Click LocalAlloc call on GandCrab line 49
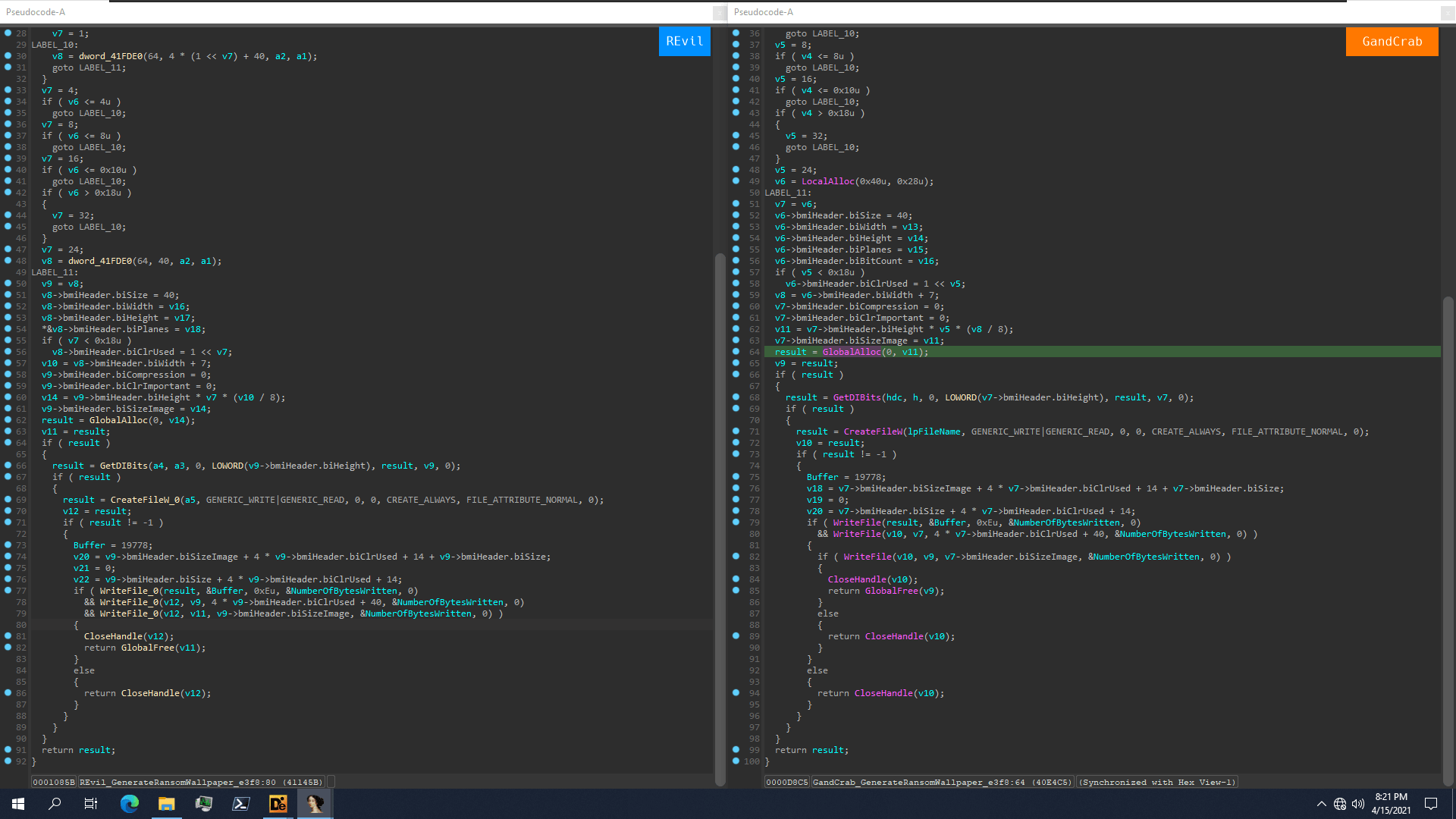 point(827,181)
